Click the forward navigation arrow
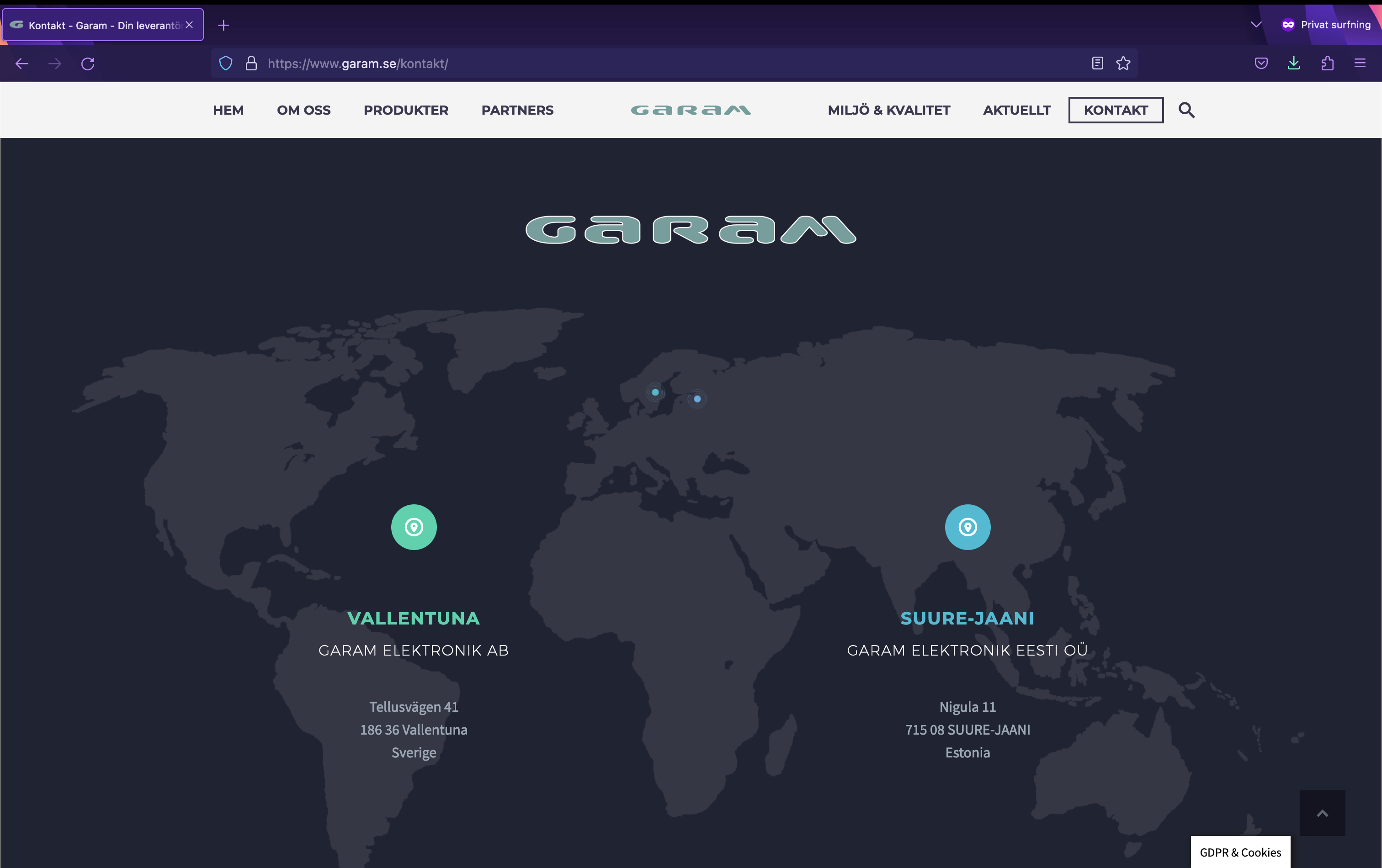The width and height of the screenshot is (1382, 868). (55, 64)
